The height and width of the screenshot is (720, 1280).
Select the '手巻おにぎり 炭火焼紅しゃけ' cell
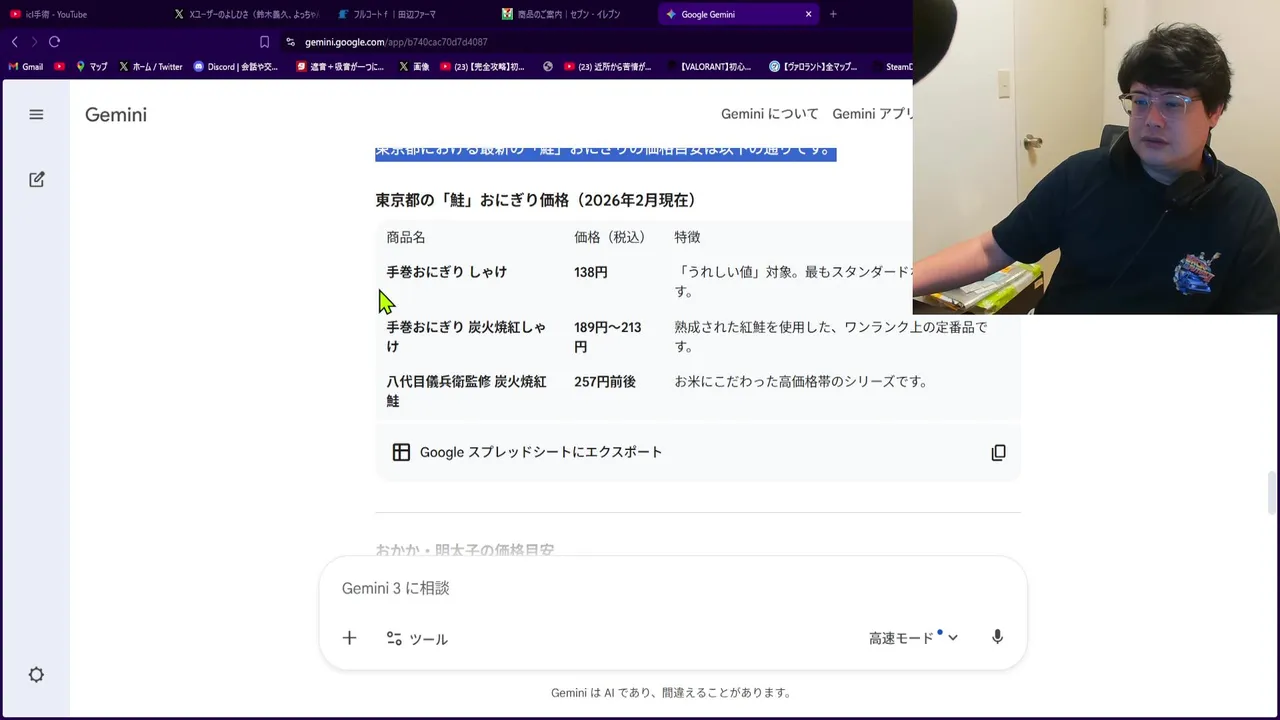pyautogui.click(x=467, y=337)
